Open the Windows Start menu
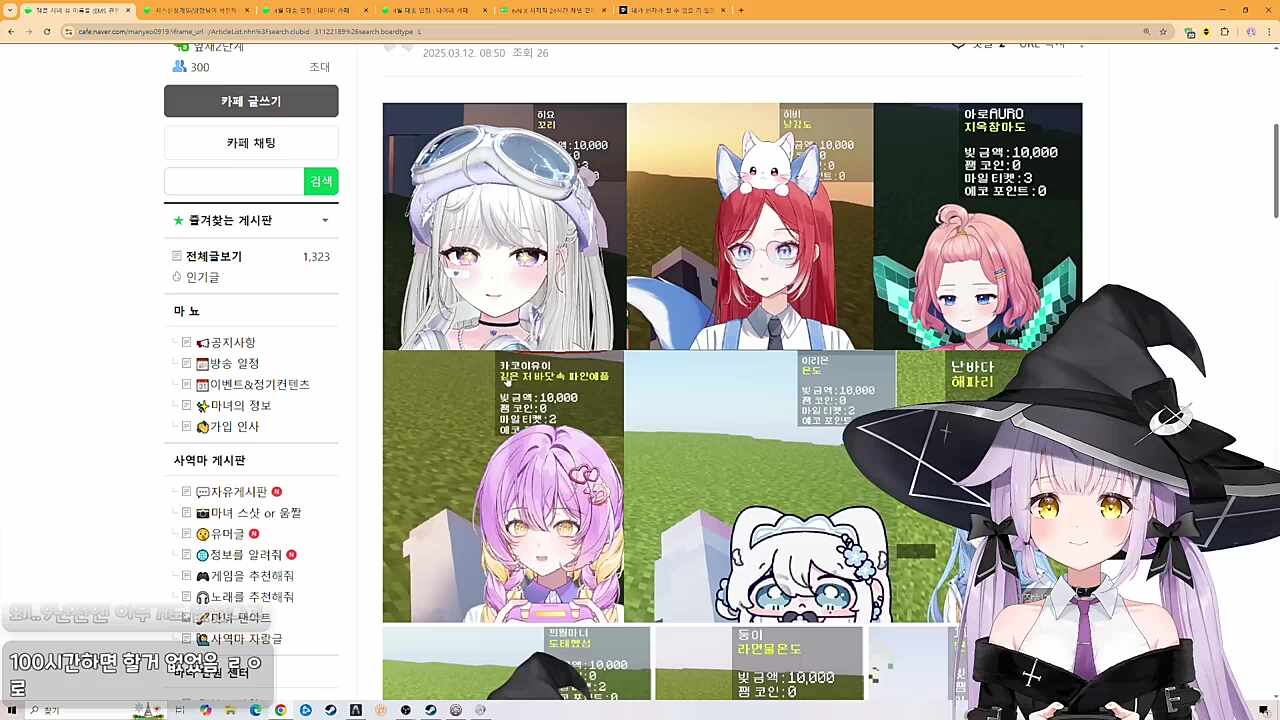The height and width of the screenshot is (720, 1280). 12,710
